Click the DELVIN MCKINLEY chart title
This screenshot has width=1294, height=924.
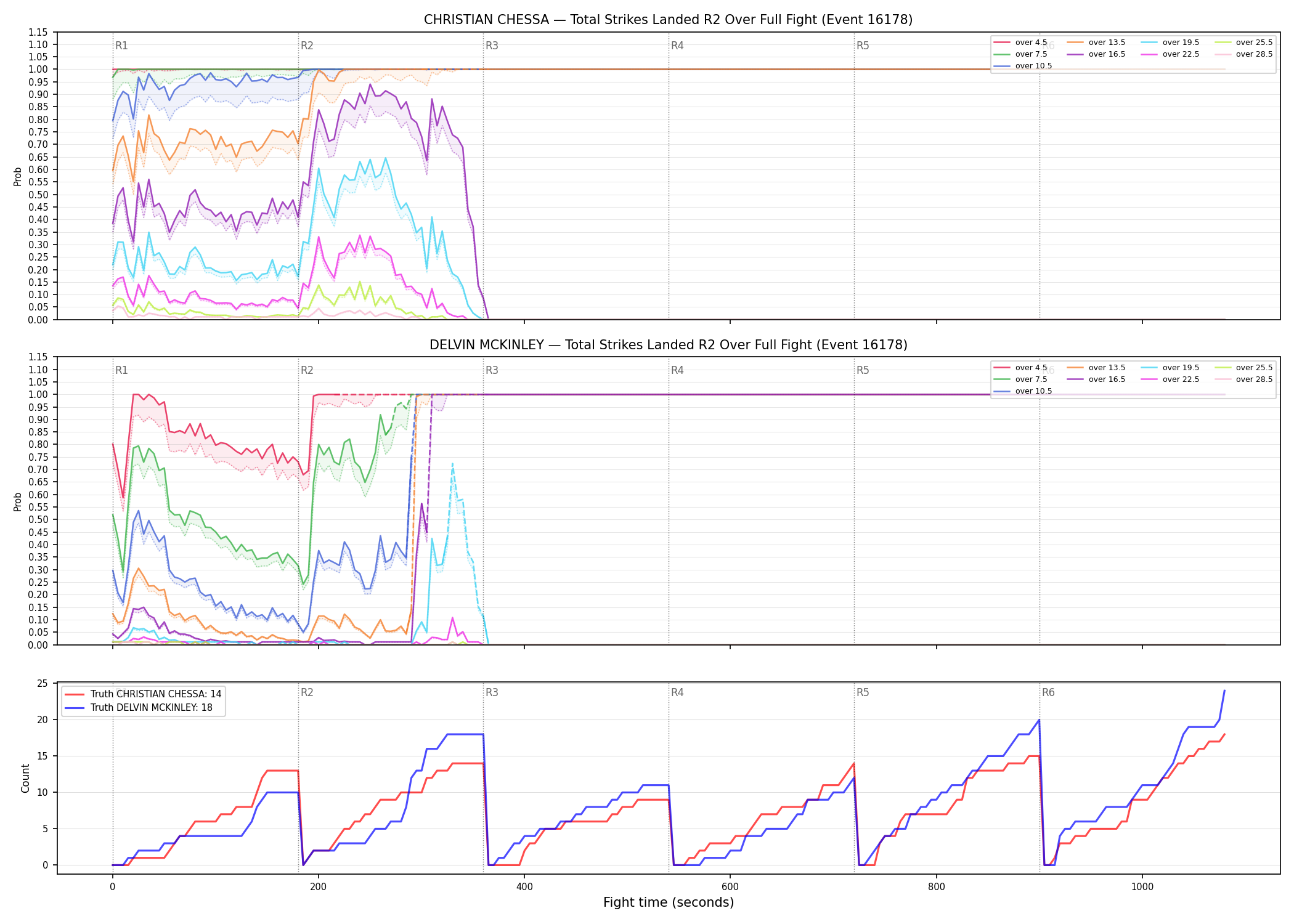click(x=668, y=345)
